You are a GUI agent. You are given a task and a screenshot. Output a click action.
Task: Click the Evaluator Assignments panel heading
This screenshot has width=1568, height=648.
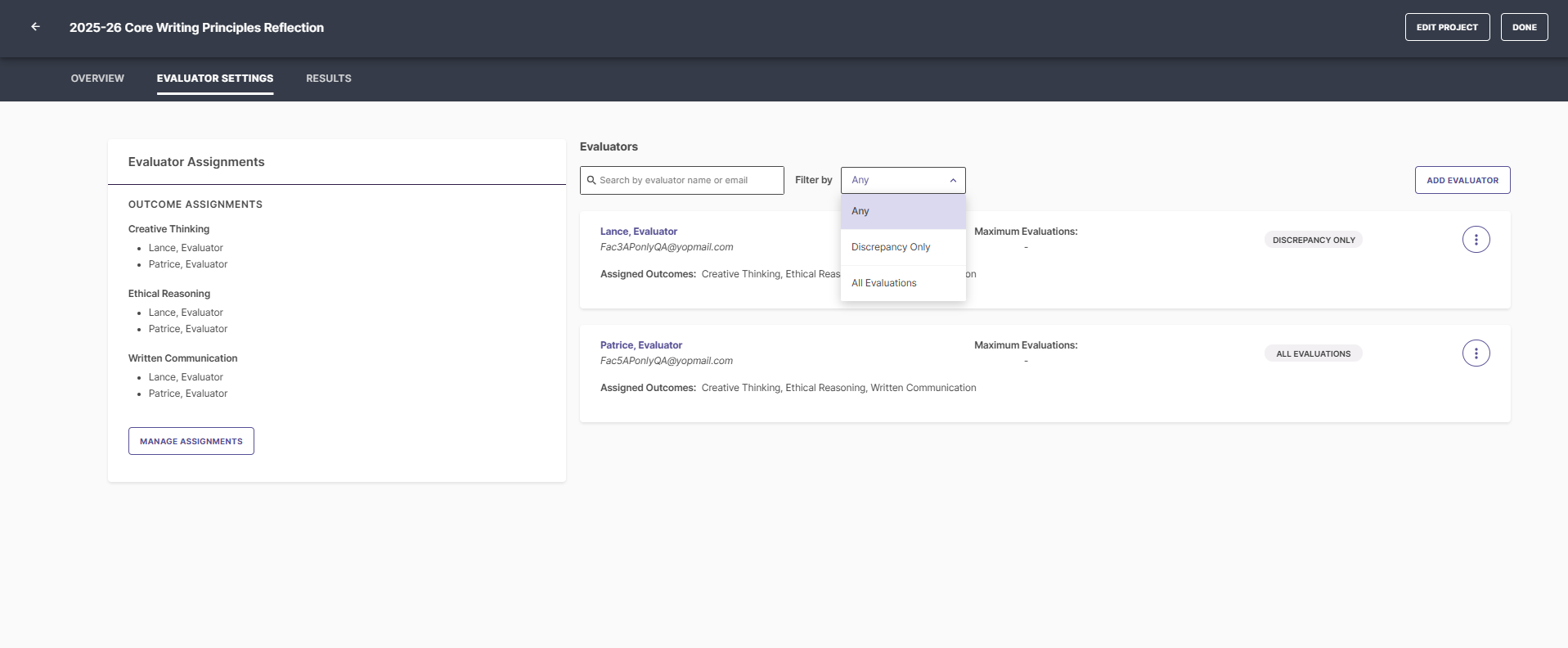pos(196,162)
